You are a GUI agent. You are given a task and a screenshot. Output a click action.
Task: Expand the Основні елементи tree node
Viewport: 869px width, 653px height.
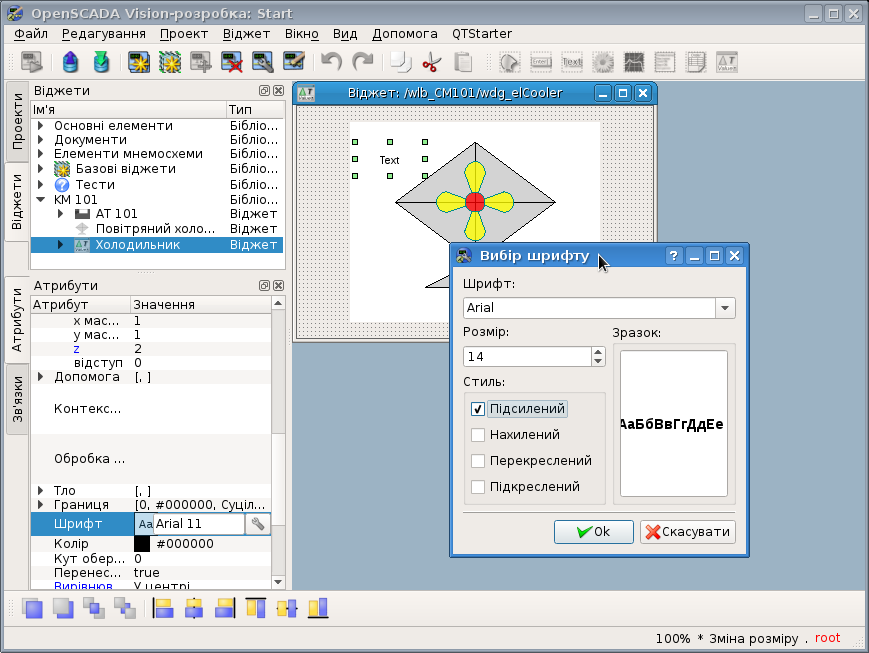40,126
